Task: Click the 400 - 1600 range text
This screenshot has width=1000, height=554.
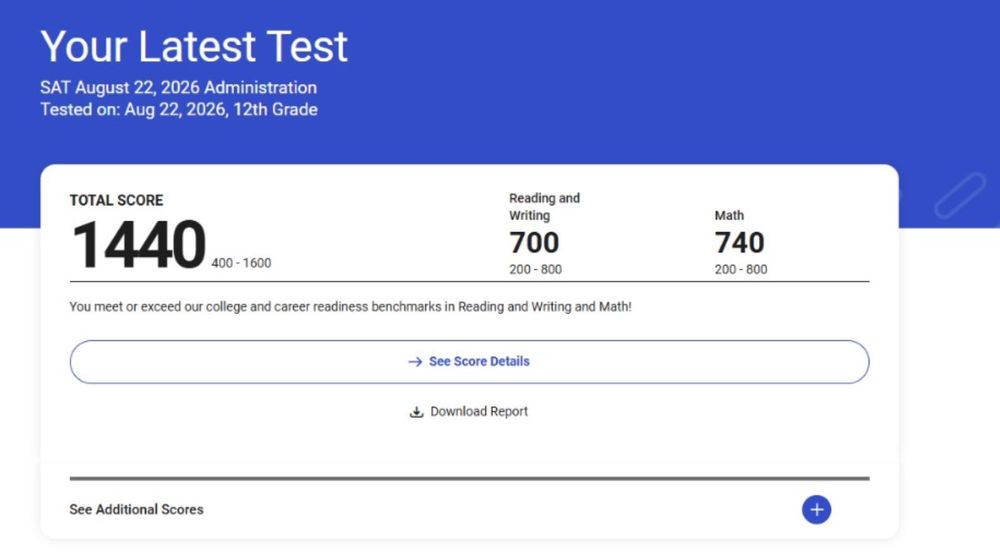Action: pyautogui.click(x=241, y=263)
